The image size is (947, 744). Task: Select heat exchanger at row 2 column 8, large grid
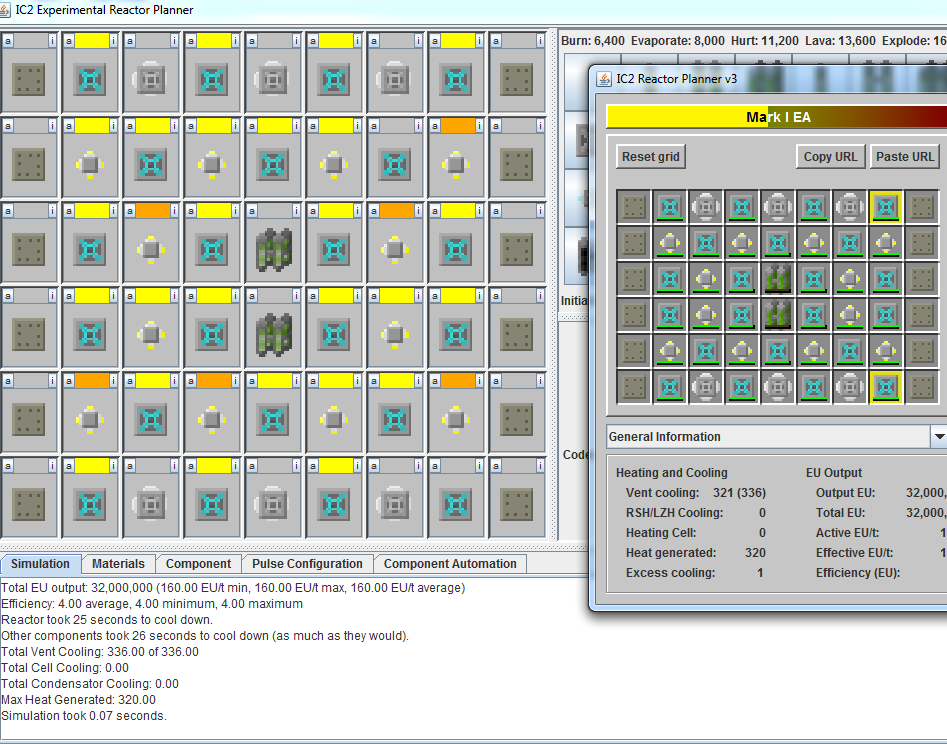click(456, 164)
